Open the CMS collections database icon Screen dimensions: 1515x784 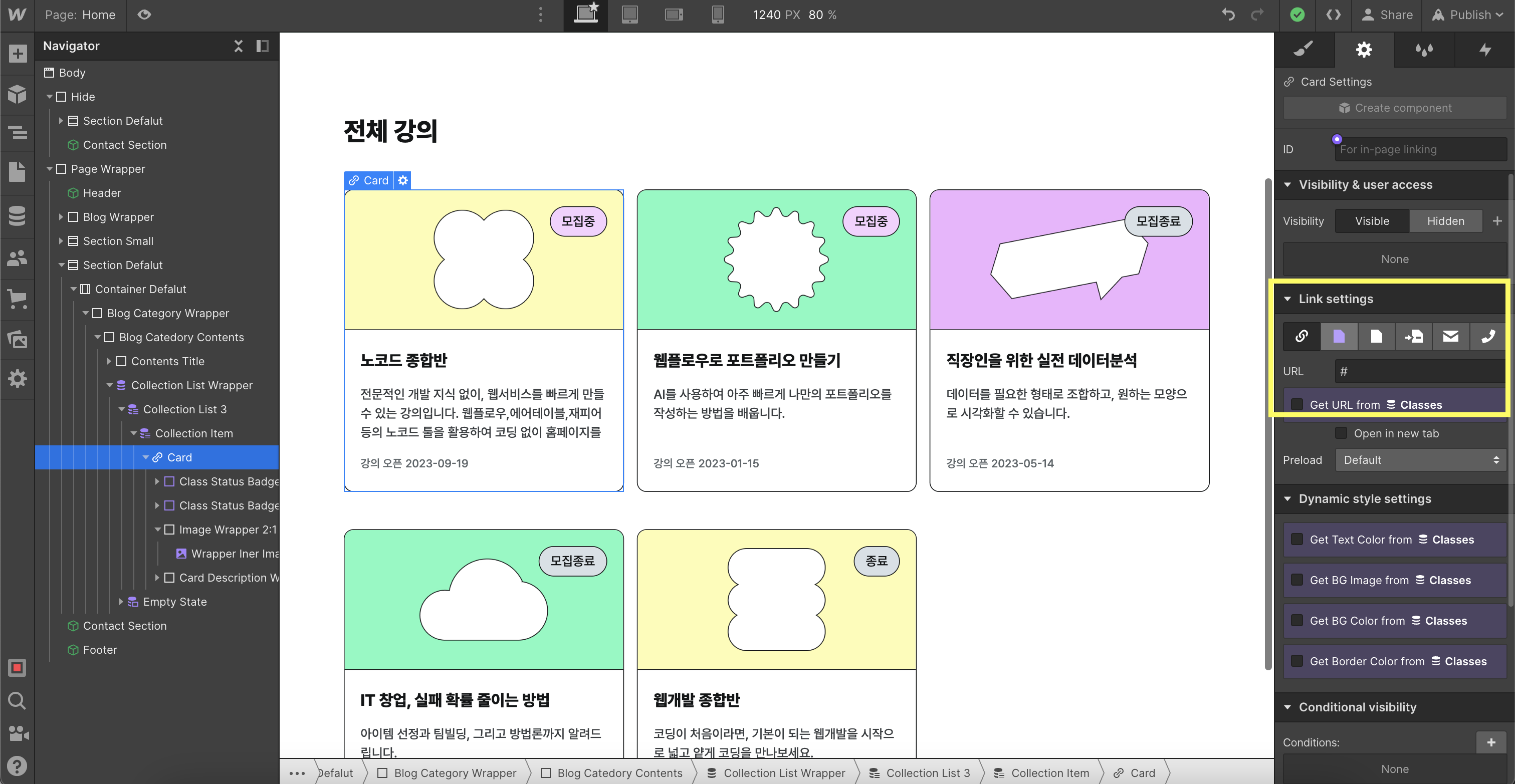coord(17,216)
